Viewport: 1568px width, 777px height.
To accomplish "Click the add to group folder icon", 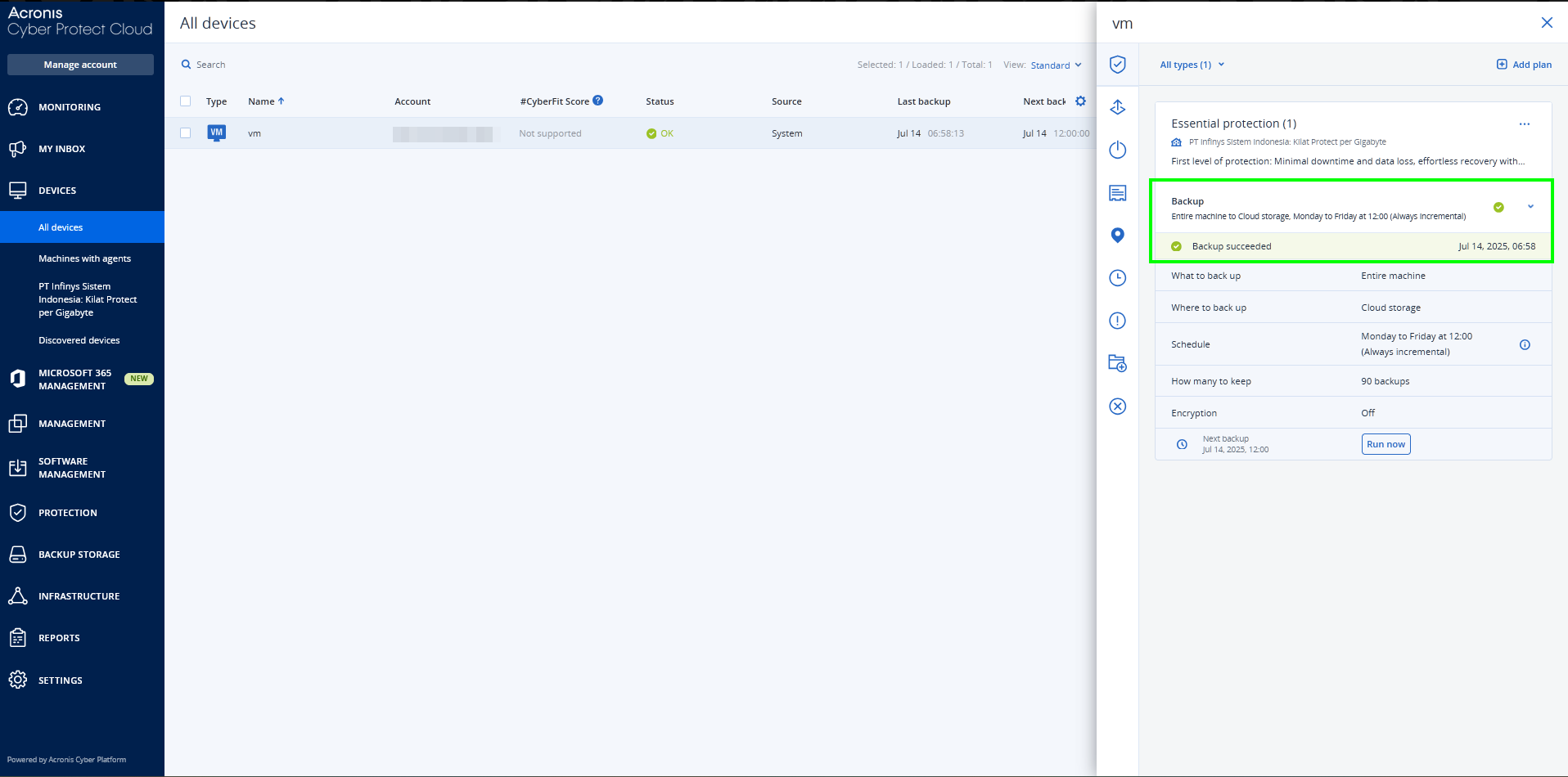I will [x=1117, y=363].
